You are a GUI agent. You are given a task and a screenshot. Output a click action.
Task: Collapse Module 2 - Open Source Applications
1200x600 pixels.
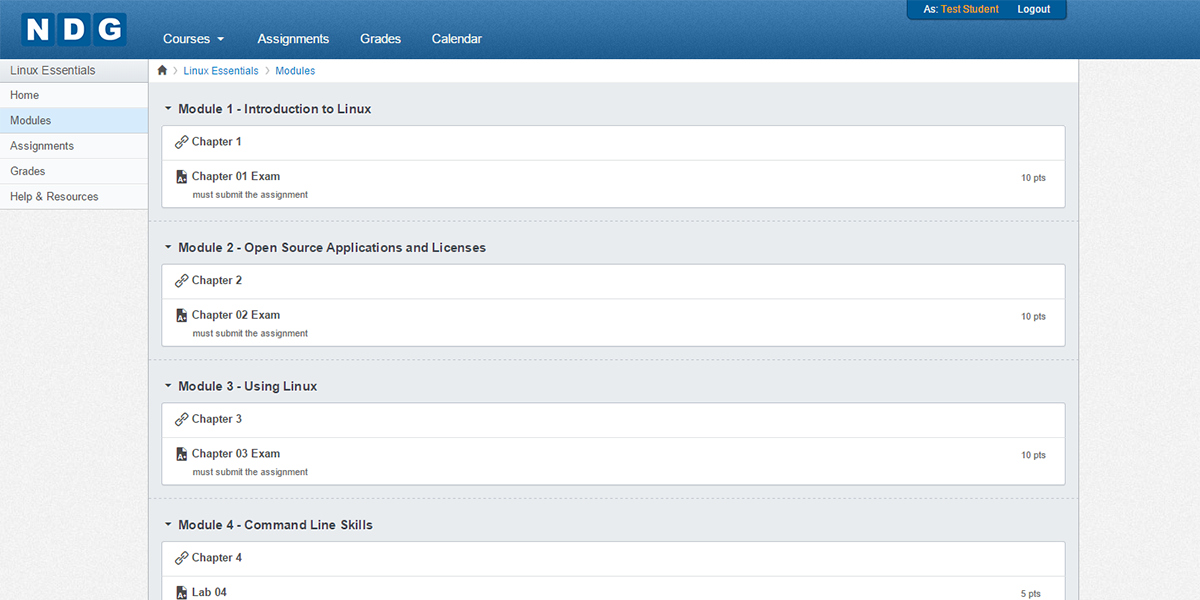(168, 248)
